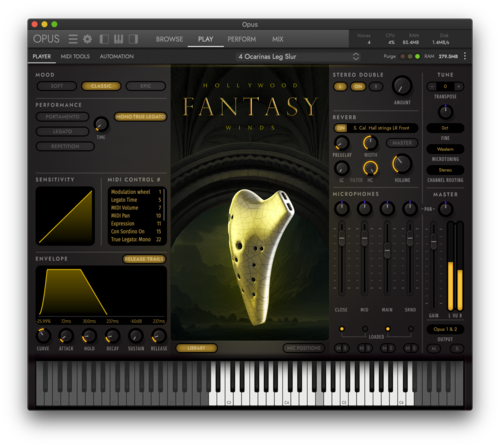Click the reverb Predelay knob
500x447 pixels.
[342, 143]
